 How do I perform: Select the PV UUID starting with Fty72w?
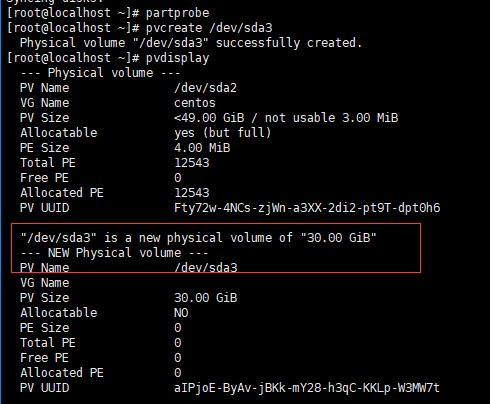tap(307, 208)
